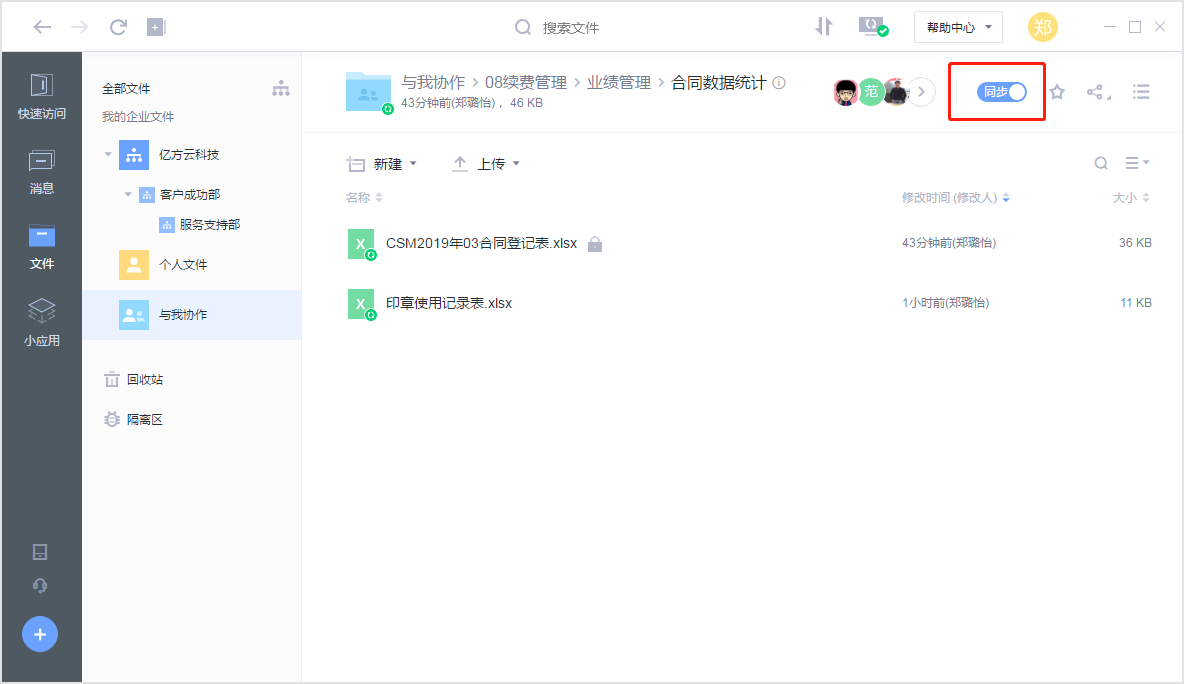Click the organization chart icon beside 全部文件

point(281,88)
